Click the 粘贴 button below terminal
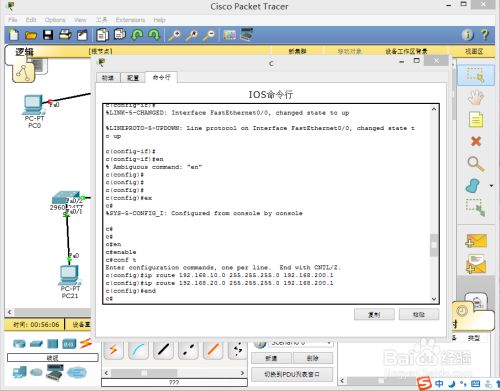Screen dimensions: 500x391 (x=419, y=314)
